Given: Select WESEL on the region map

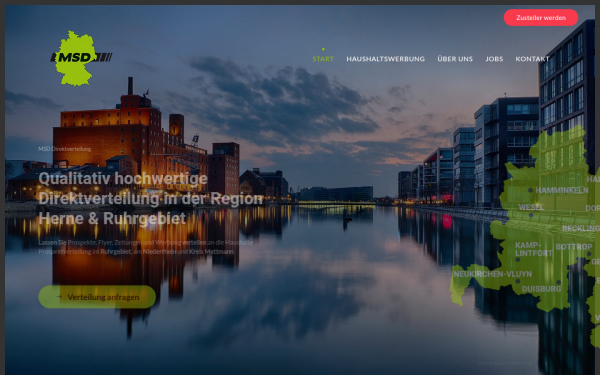Looking at the screenshot, I should pos(531,207).
